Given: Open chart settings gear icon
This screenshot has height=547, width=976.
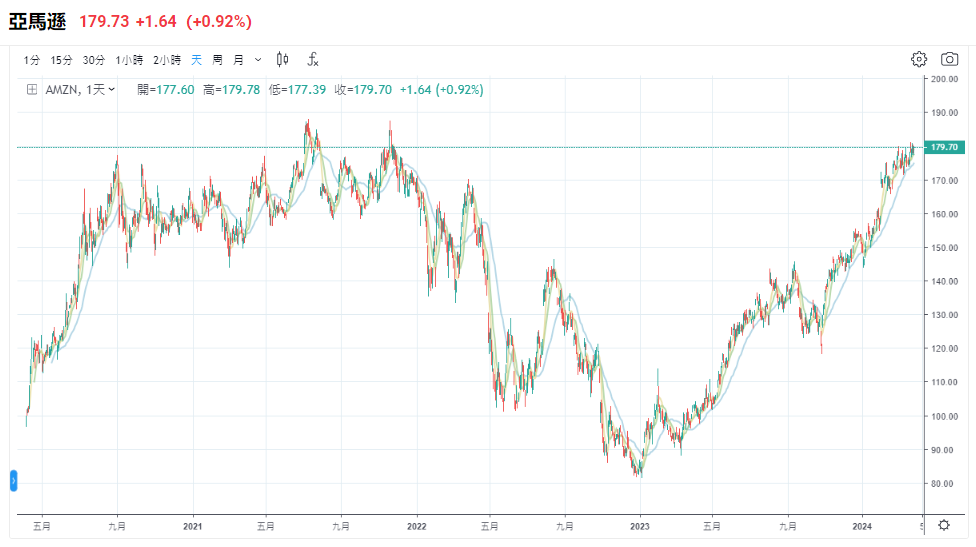Looking at the screenshot, I should [x=919, y=59].
